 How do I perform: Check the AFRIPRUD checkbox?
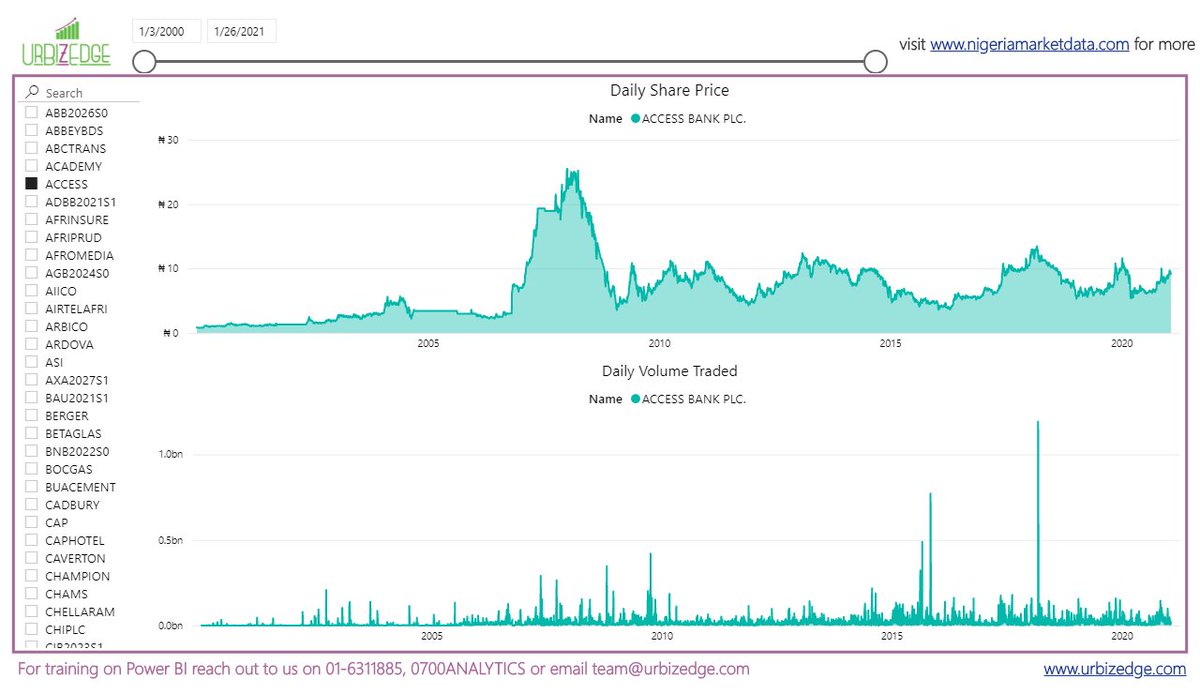31,238
